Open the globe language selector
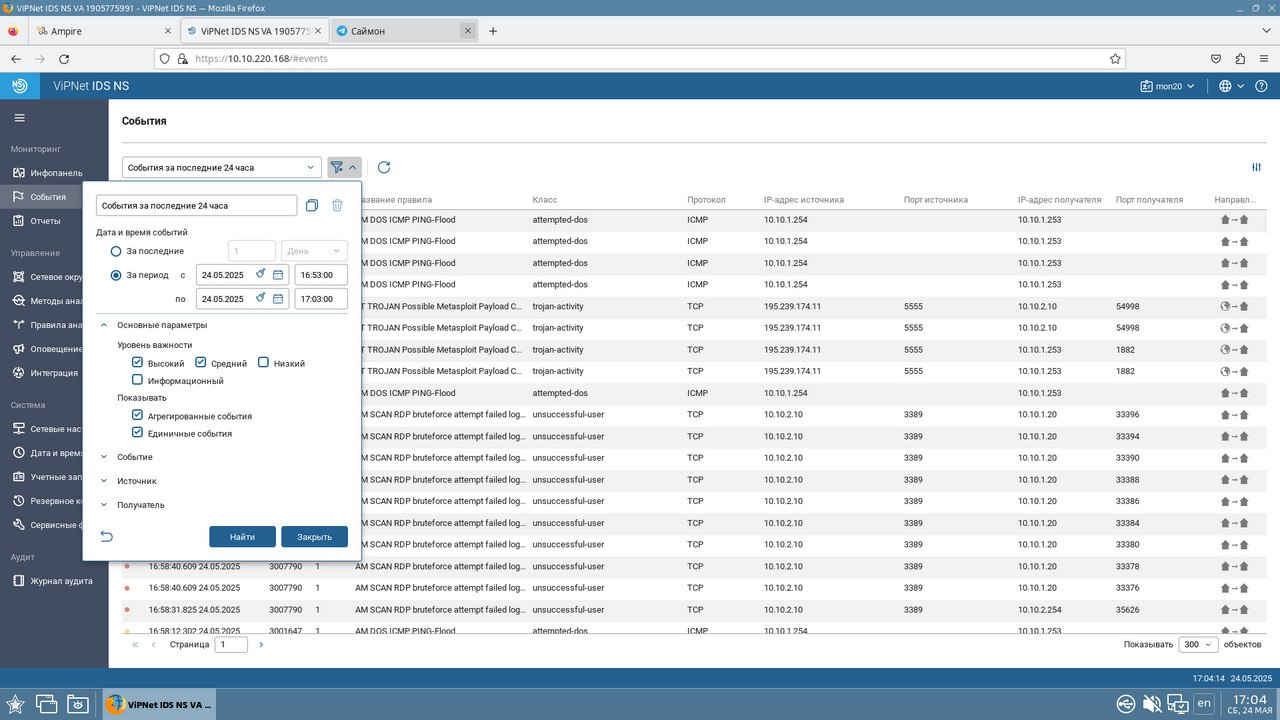Viewport: 1280px width, 720px height. pos(1231,86)
